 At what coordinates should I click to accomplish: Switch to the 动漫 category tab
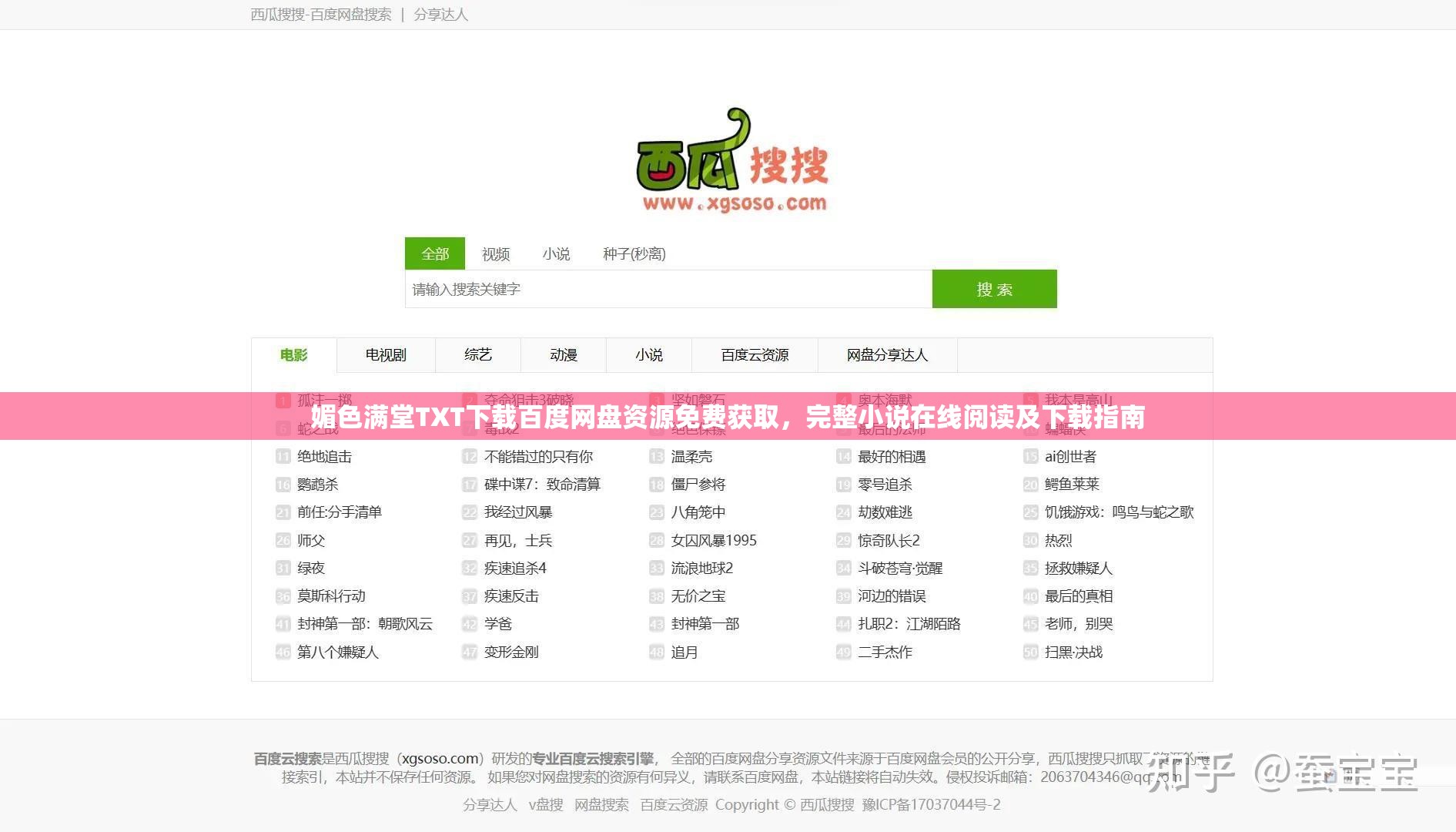click(x=564, y=355)
